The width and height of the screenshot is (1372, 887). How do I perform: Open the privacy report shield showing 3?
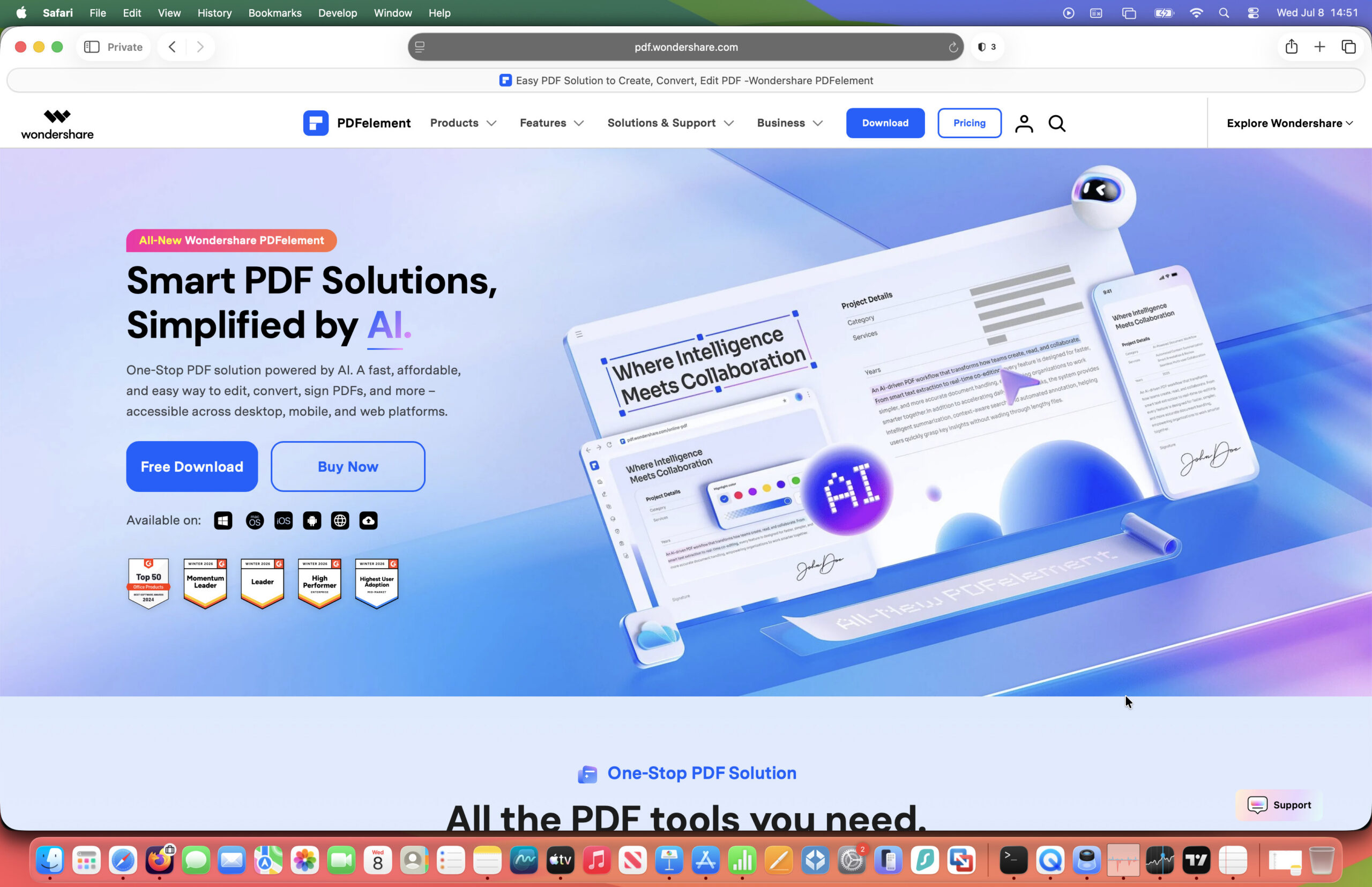pos(987,47)
